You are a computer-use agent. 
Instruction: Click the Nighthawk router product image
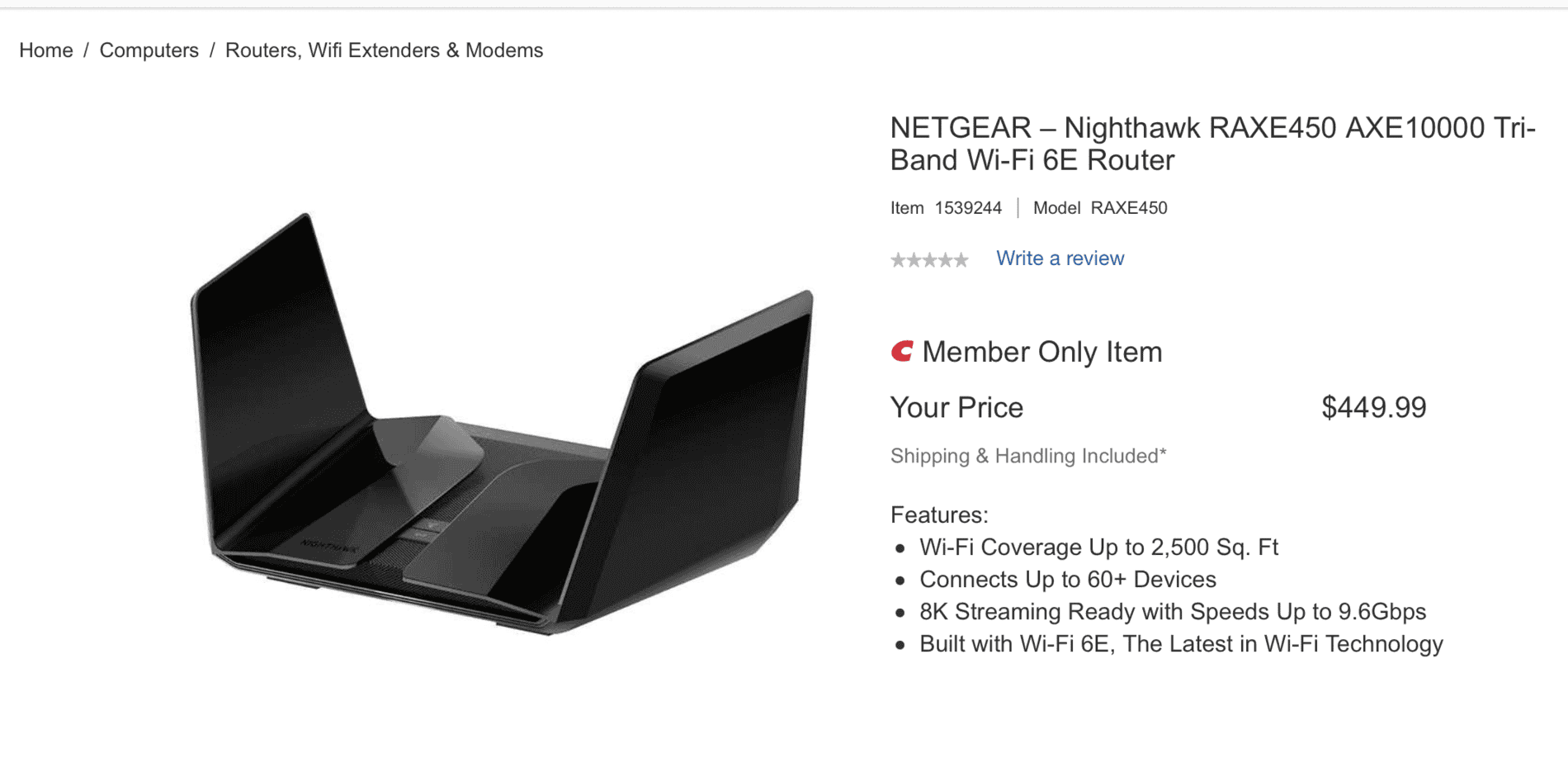tap(502, 424)
